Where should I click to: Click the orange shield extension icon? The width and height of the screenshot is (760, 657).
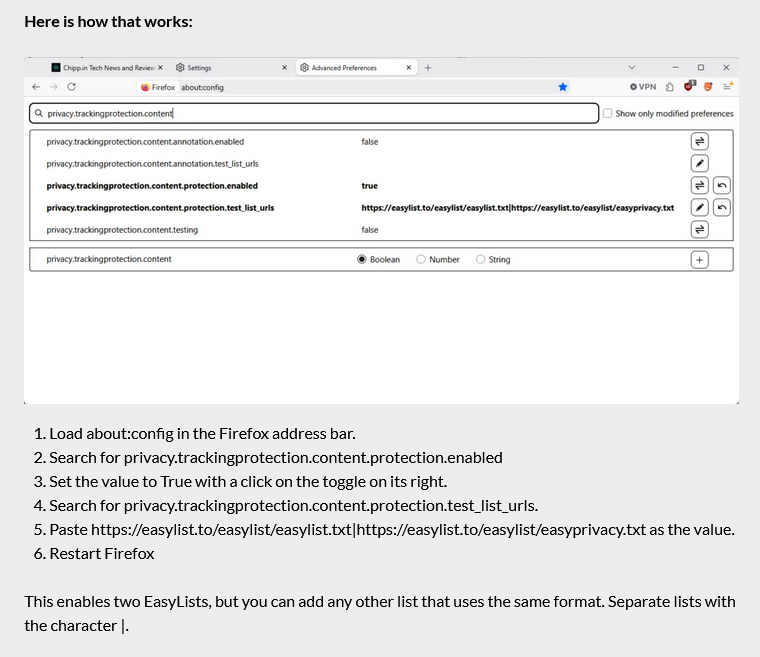tap(708, 87)
